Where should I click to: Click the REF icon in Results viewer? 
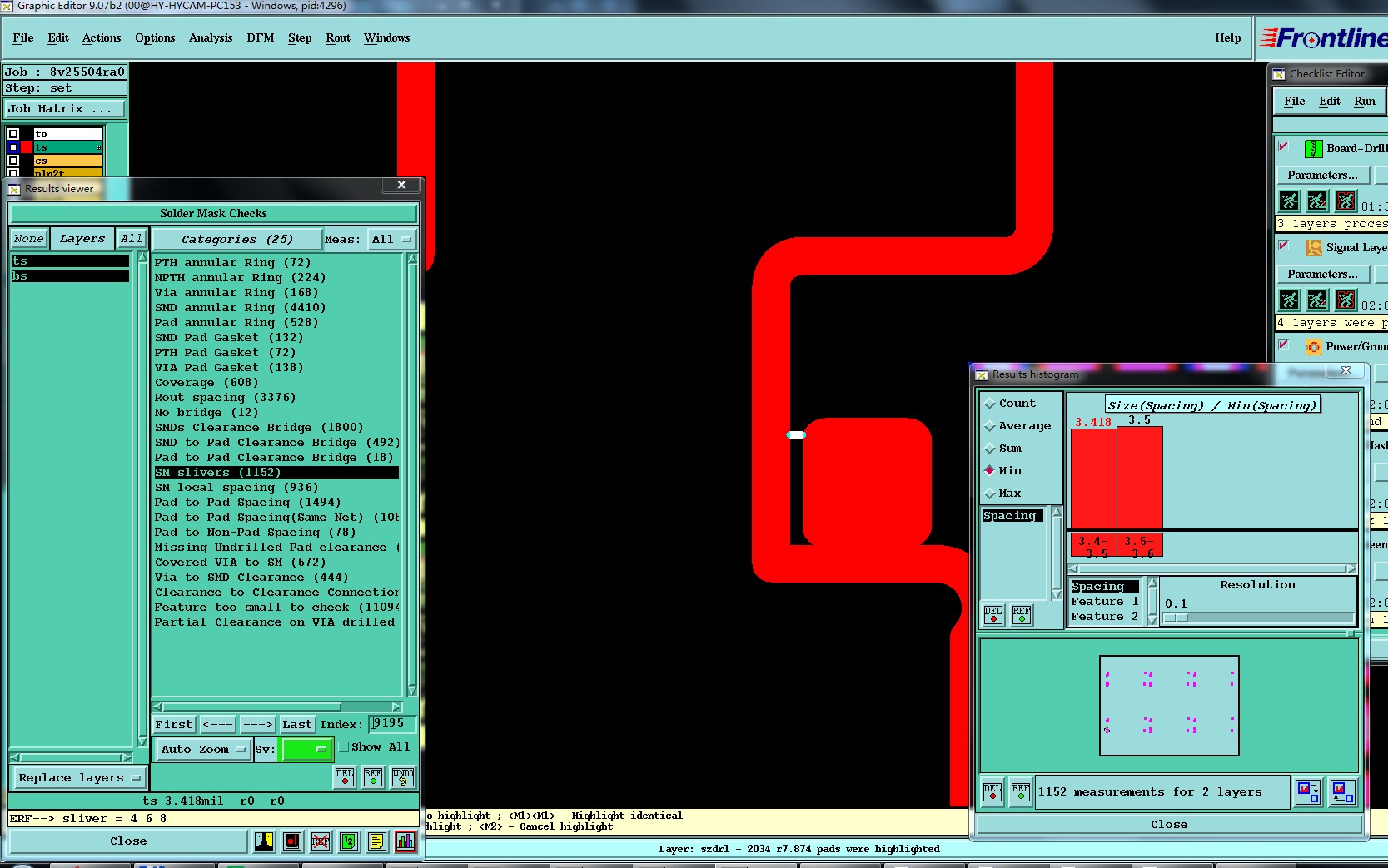click(x=373, y=777)
